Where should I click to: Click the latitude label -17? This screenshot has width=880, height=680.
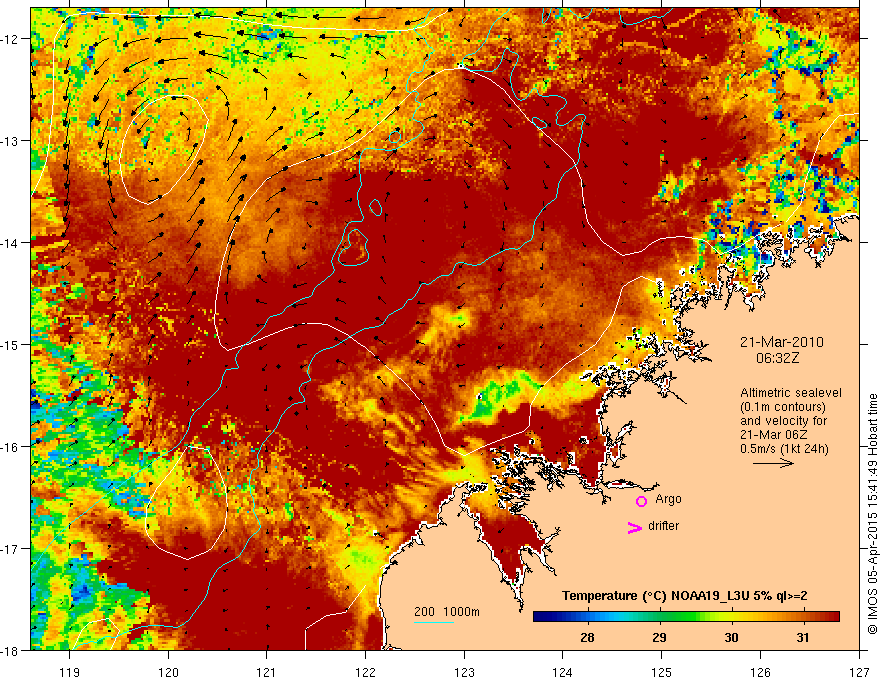(11, 549)
